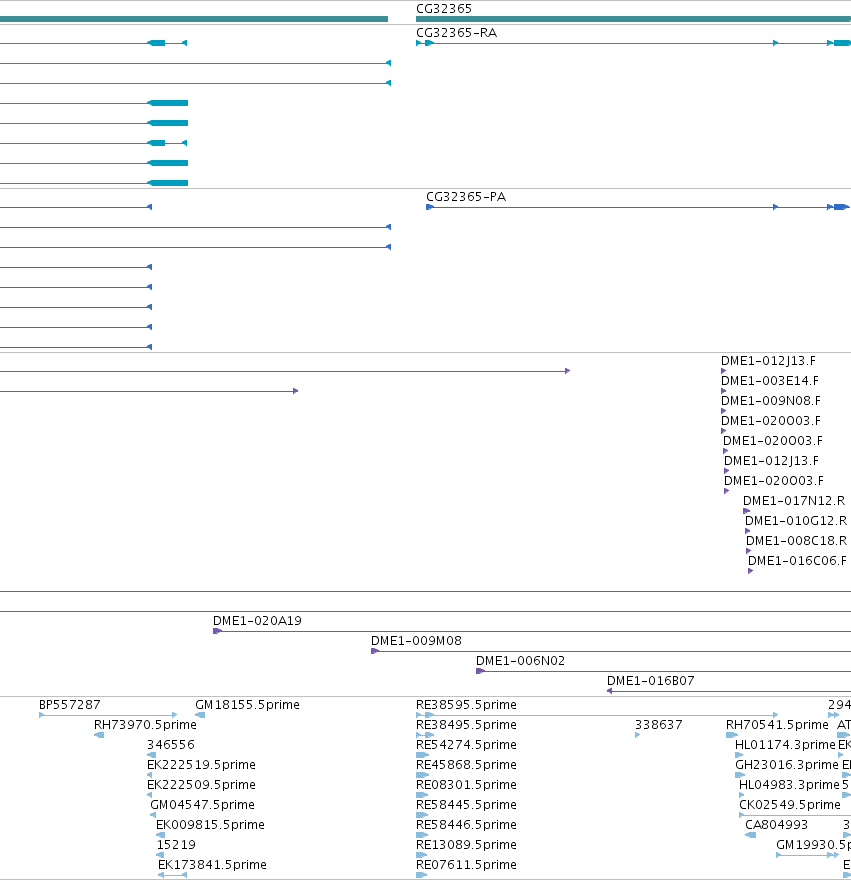Open the RH73970.5prime EST label
The width and height of the screenshot is (851, 880).
click(145, 725)
